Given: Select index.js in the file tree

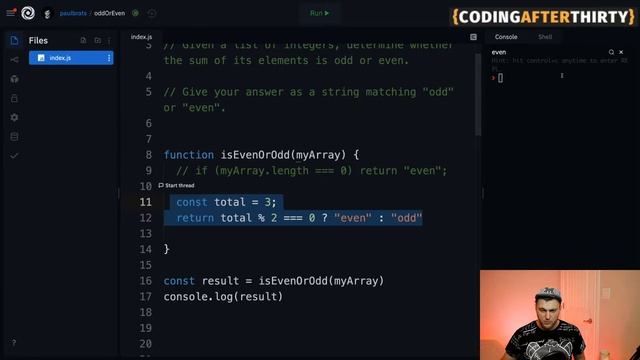Looking at the screenshot, I should [71, 58].
